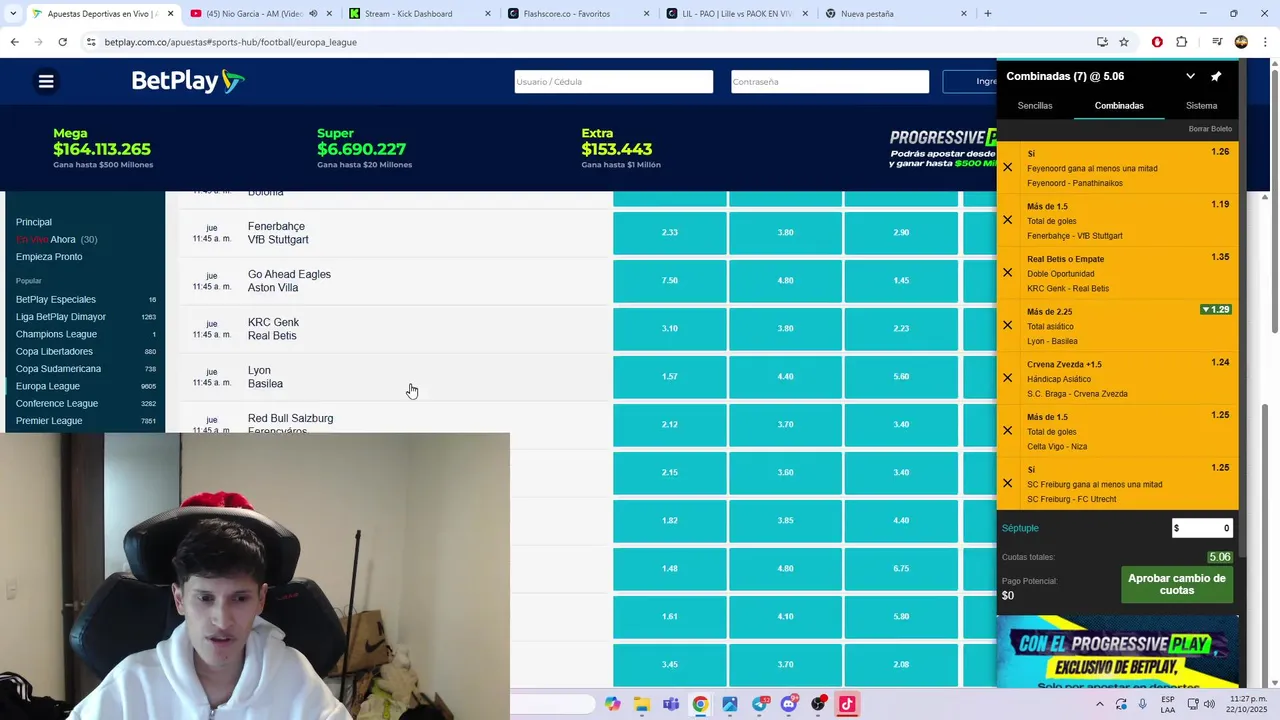Open the Sistema tab
Viewport: 1280px width, 720px height.
click(x=1201, y=105)
